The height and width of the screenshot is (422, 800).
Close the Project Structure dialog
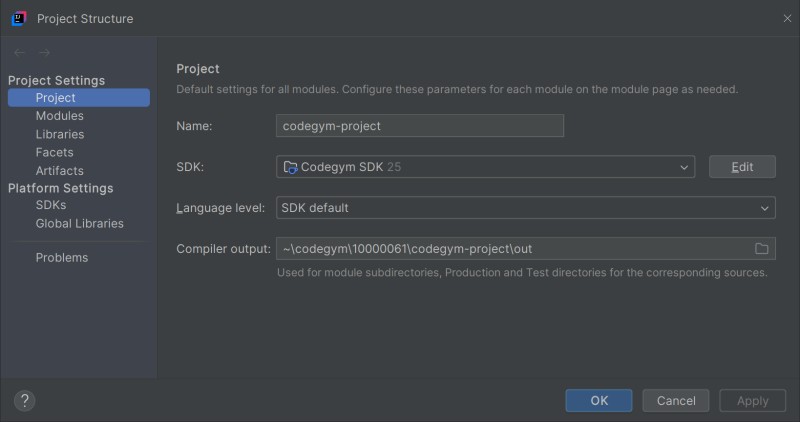[x=786, y=18]
